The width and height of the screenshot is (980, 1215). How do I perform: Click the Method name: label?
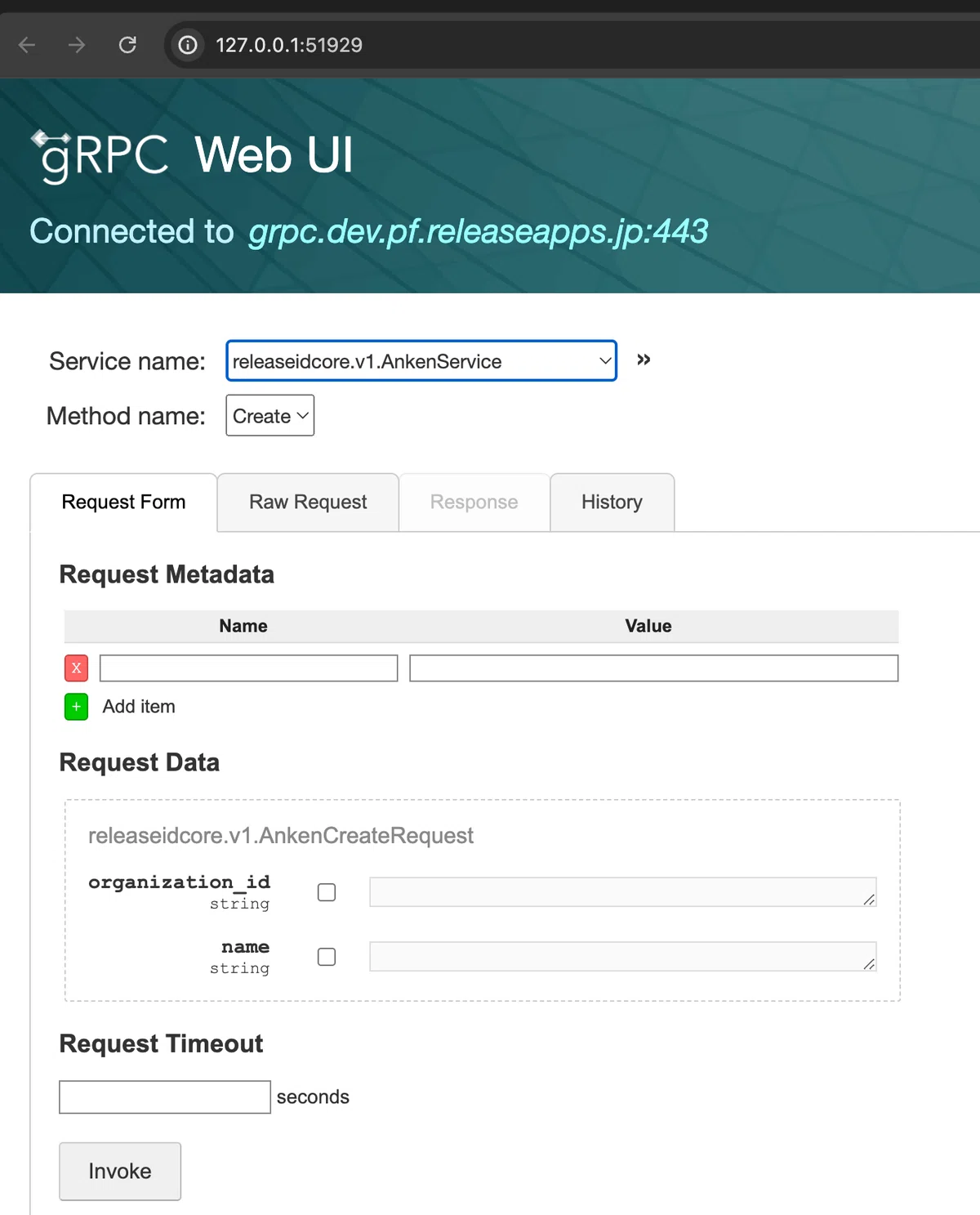pos(126,416)
